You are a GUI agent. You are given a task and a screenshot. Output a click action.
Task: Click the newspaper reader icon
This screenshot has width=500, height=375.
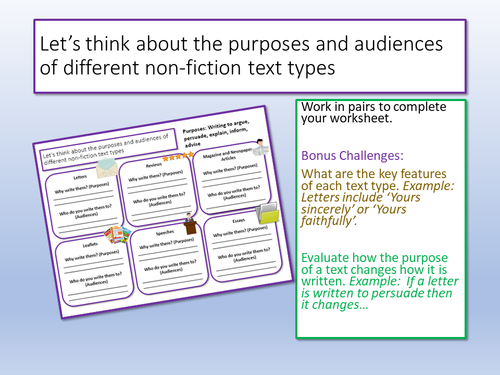click(261, 148)
